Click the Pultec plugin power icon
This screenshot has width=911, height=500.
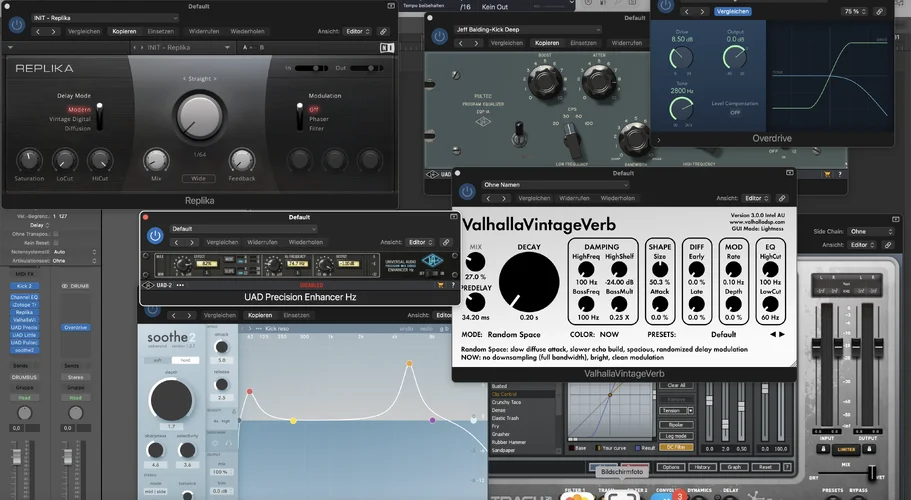[x=440, y=36]
